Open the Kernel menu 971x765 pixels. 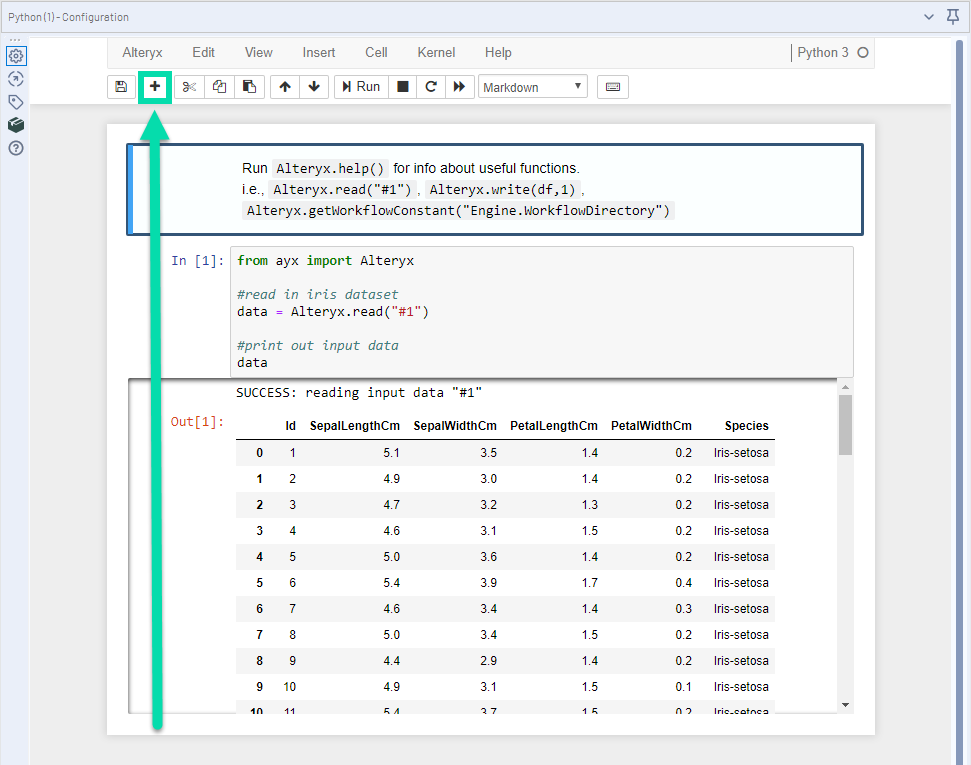(x=436, y=53)
